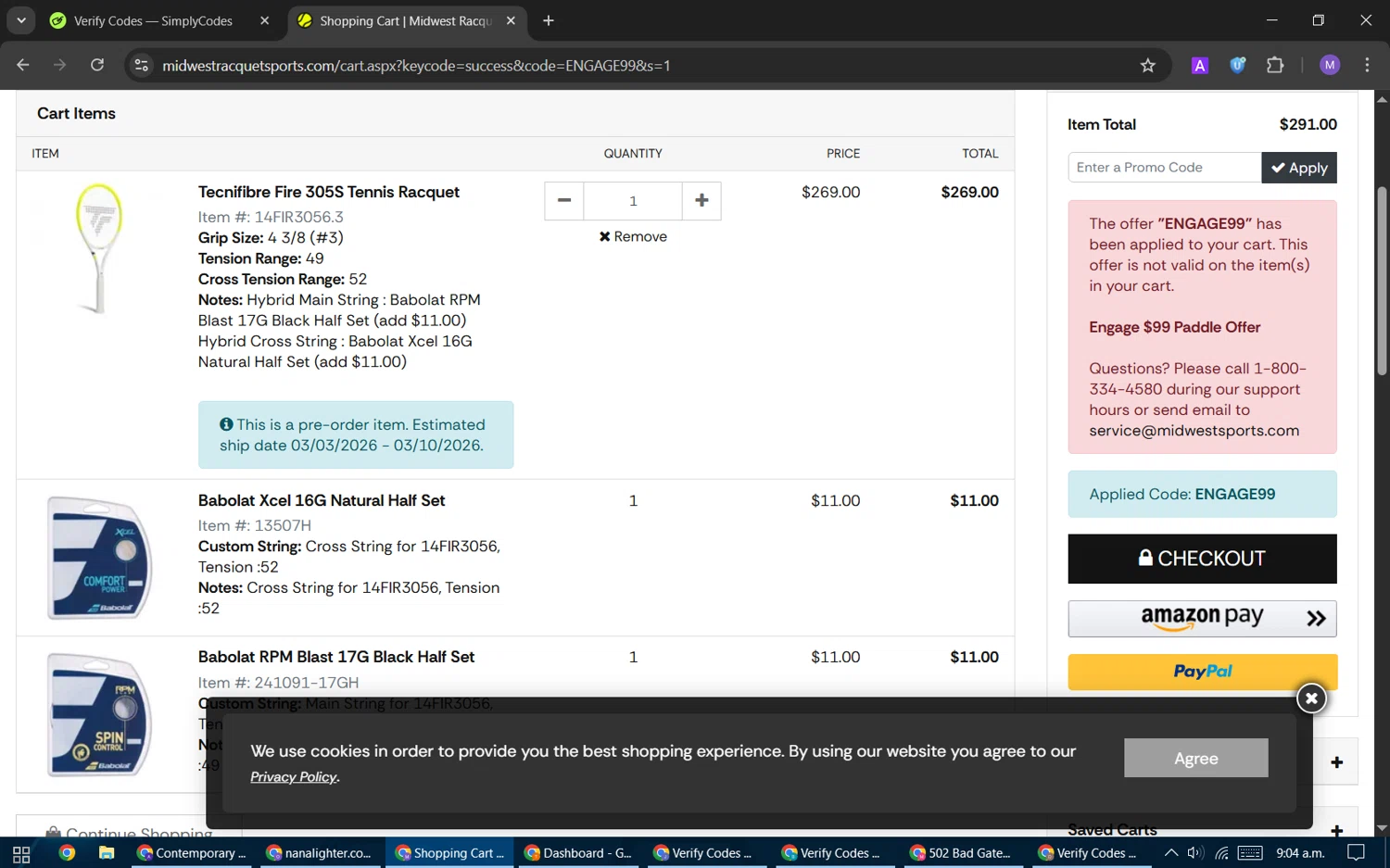Screen dimensions: 1390x868
Task: Open the Privacy Policy link
Action: [x=293, y=777]
